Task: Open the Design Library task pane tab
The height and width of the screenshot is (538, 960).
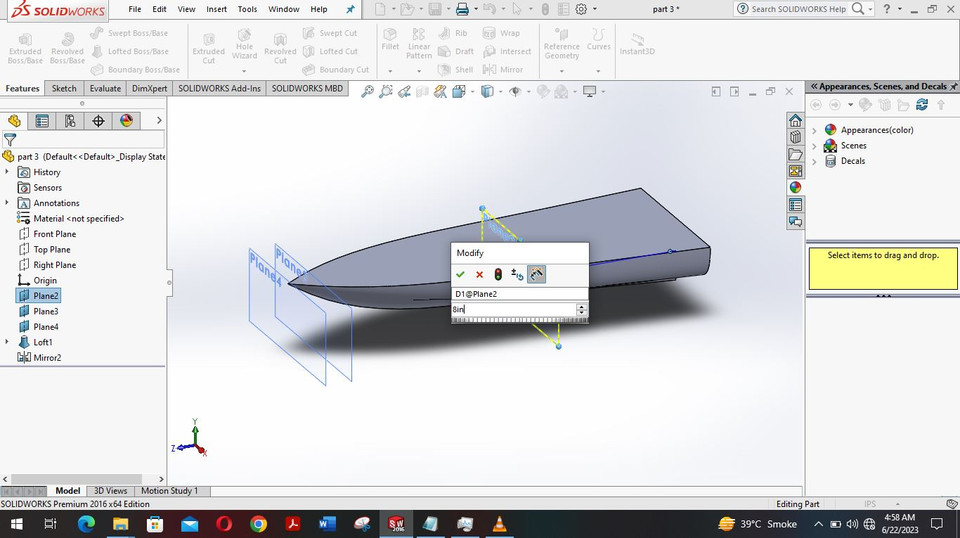Action: click(x=795, y=137)
